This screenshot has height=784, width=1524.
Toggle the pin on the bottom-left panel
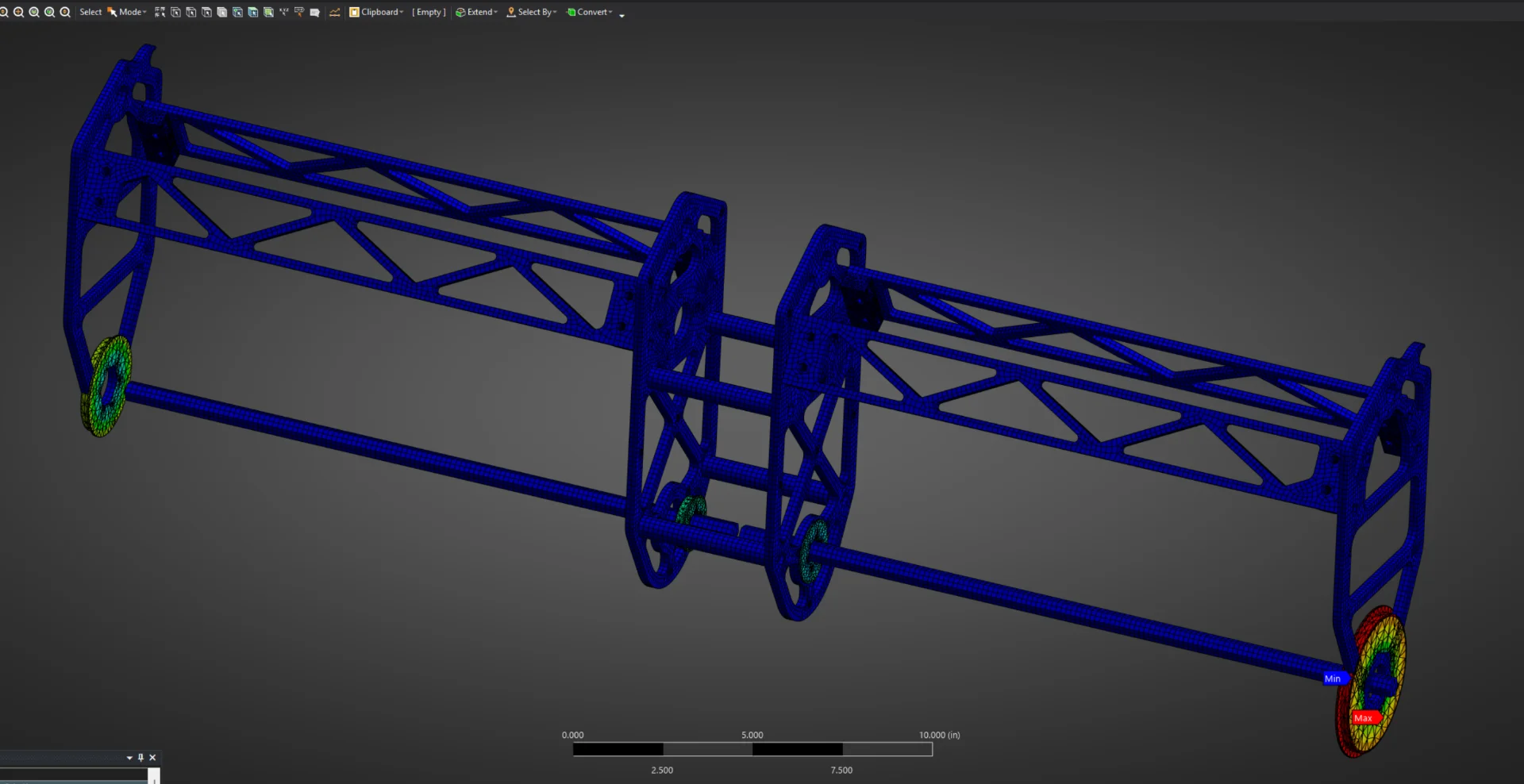click(141, 758)
